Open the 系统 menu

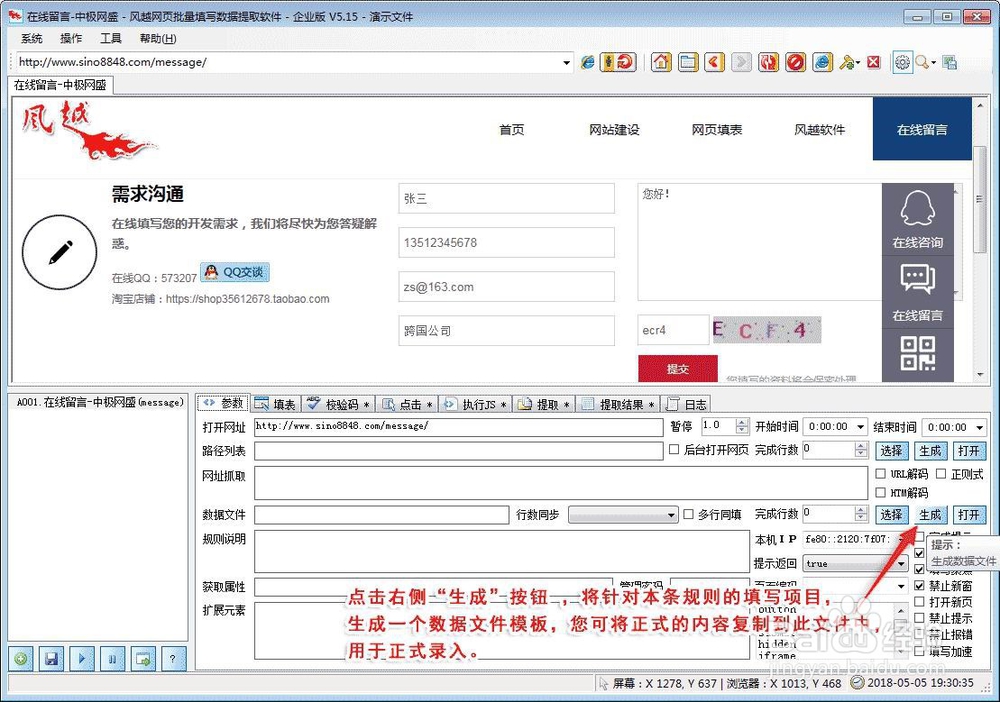click(31, 38)
